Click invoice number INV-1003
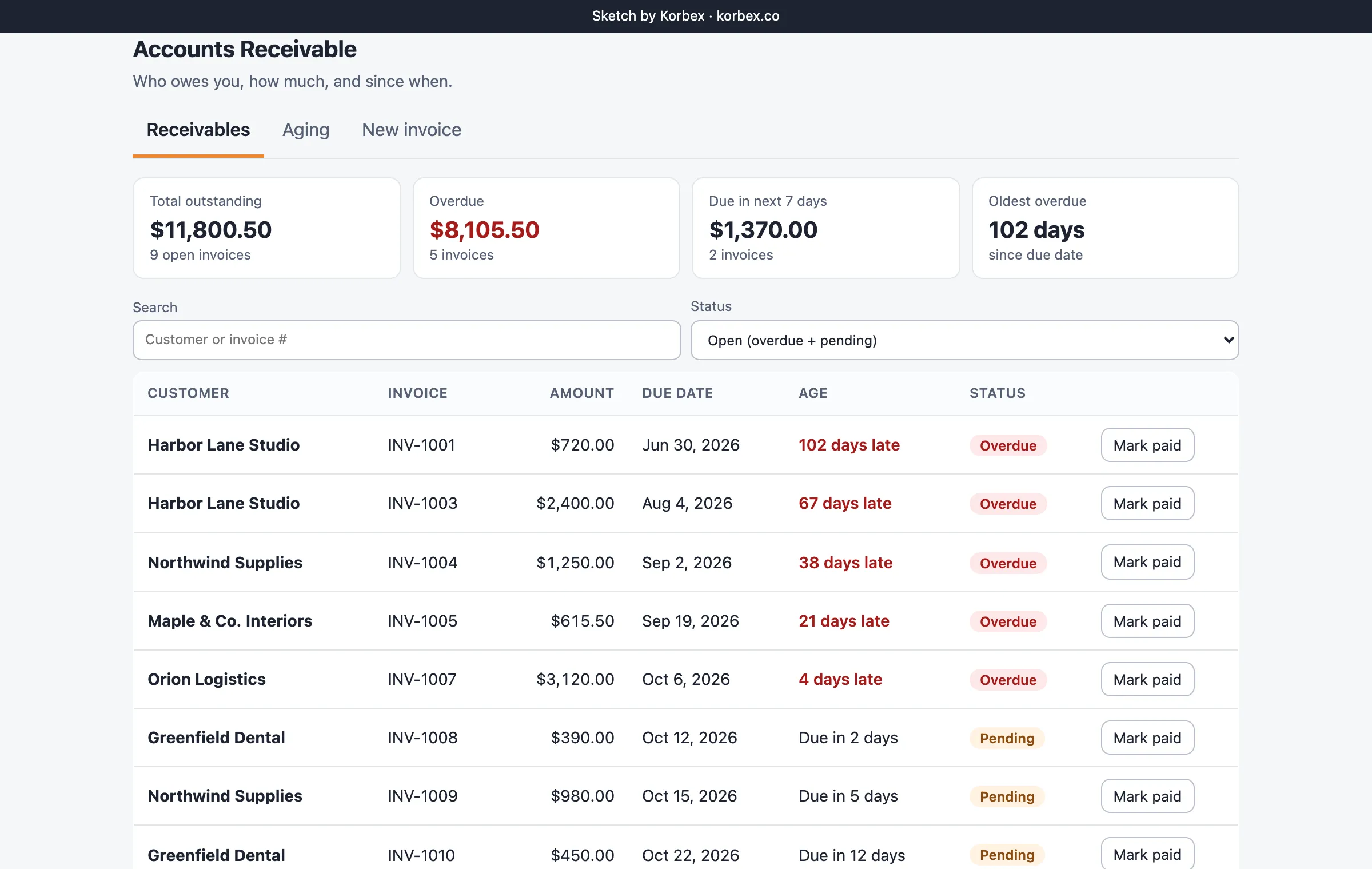Image resolution: width=1372 pixels, height=869 pixels. pos(422,503)
